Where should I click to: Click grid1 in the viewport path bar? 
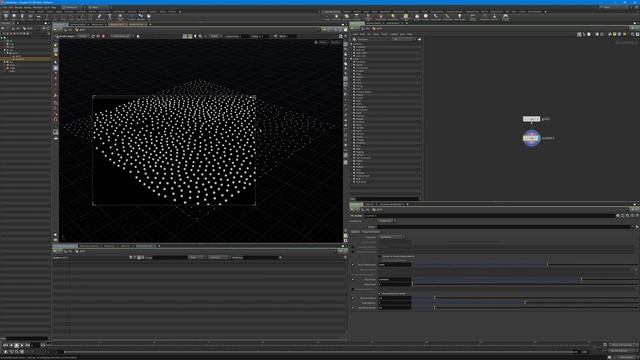[82, 30]
